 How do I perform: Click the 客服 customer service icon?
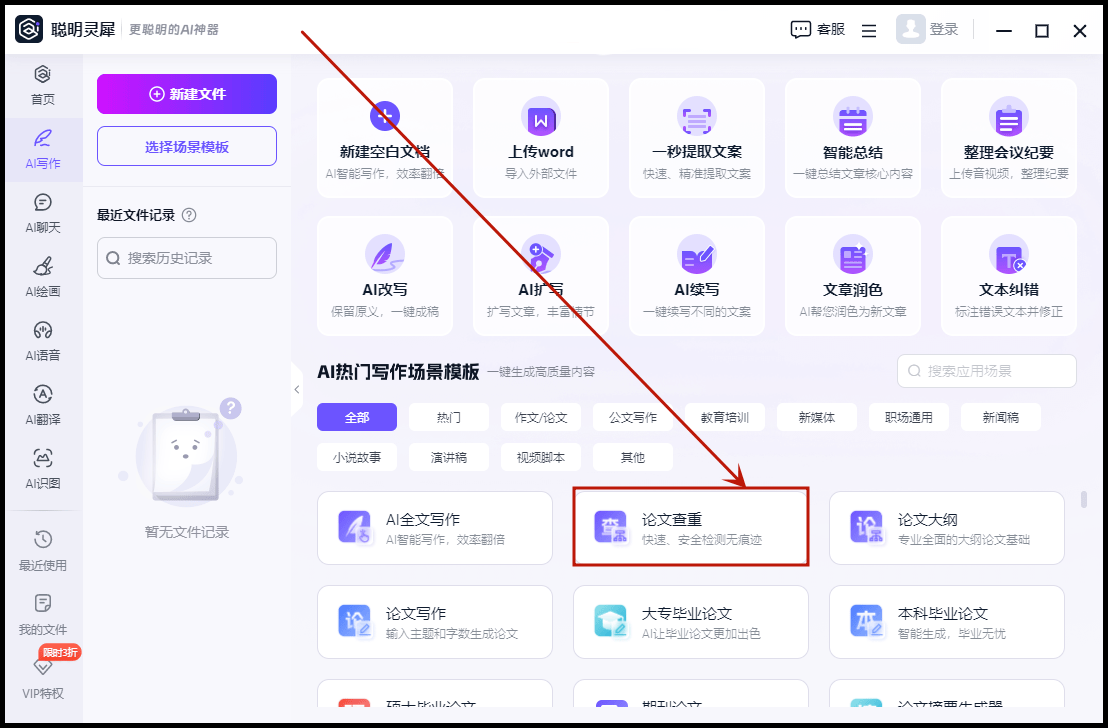coord(801,30)
